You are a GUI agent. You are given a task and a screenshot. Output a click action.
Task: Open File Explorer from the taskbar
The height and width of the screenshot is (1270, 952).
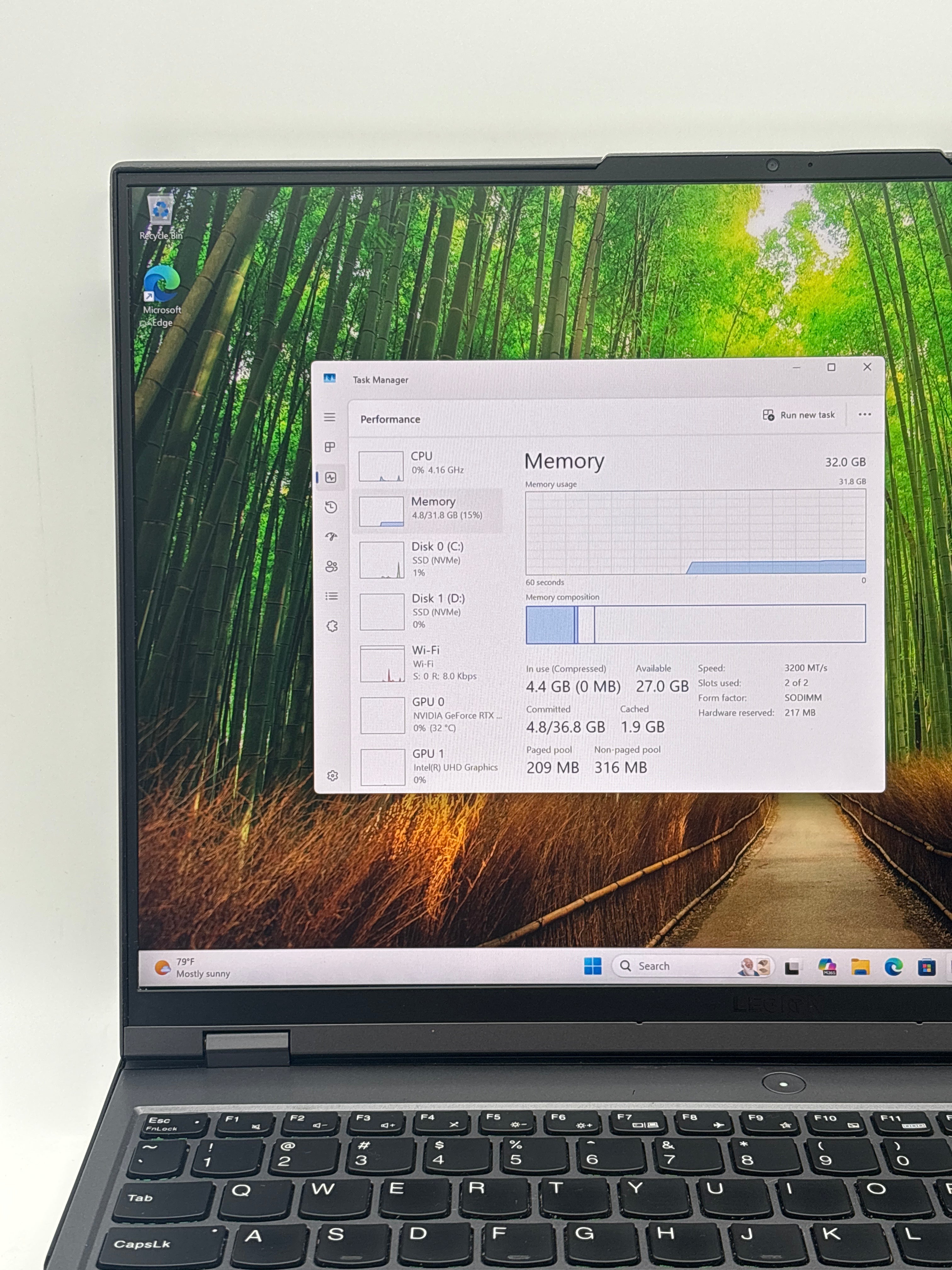click(860, 967)
